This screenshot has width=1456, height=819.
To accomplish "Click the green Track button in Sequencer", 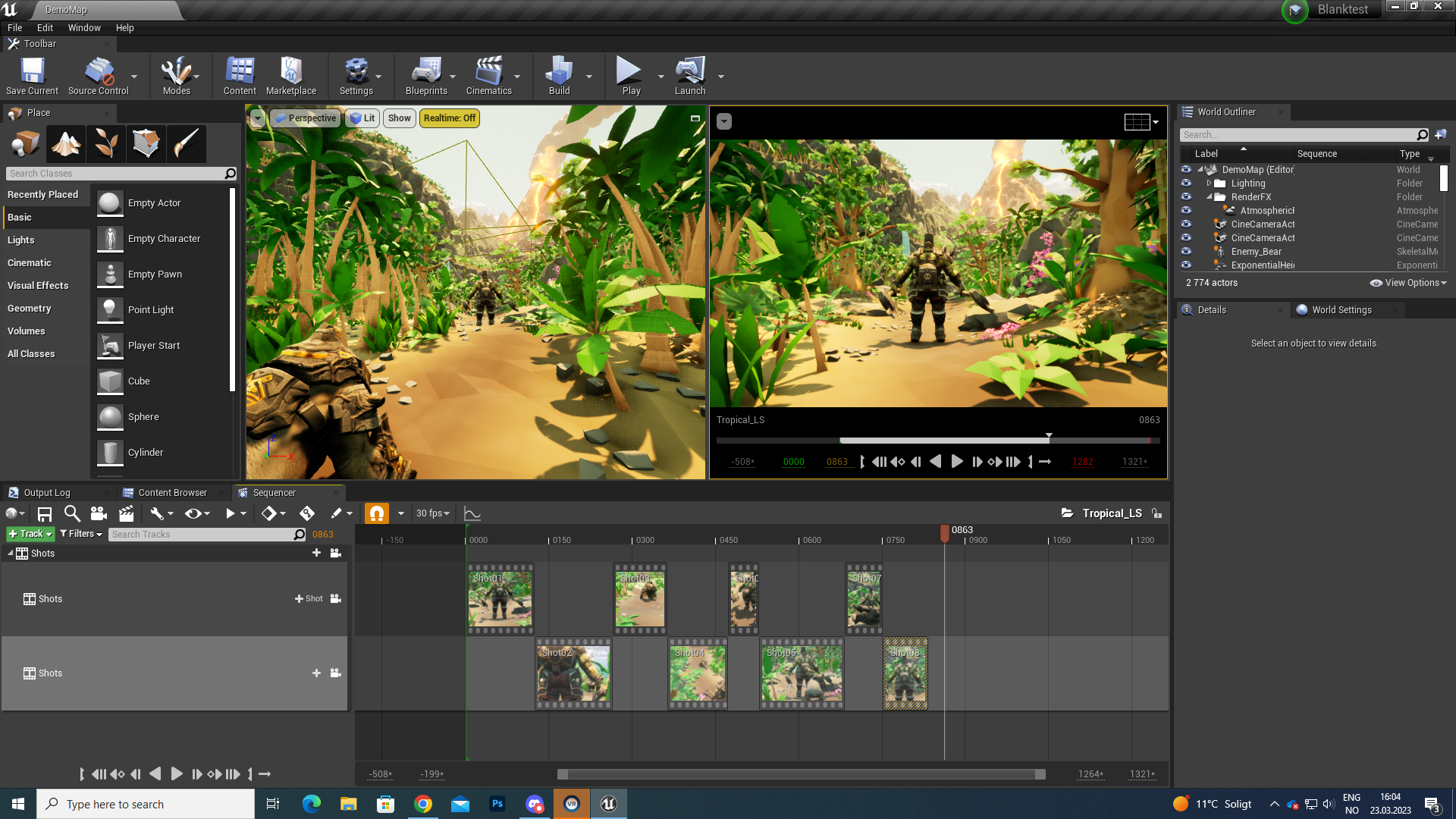I will pyautogui.click(x=30, y=534).
